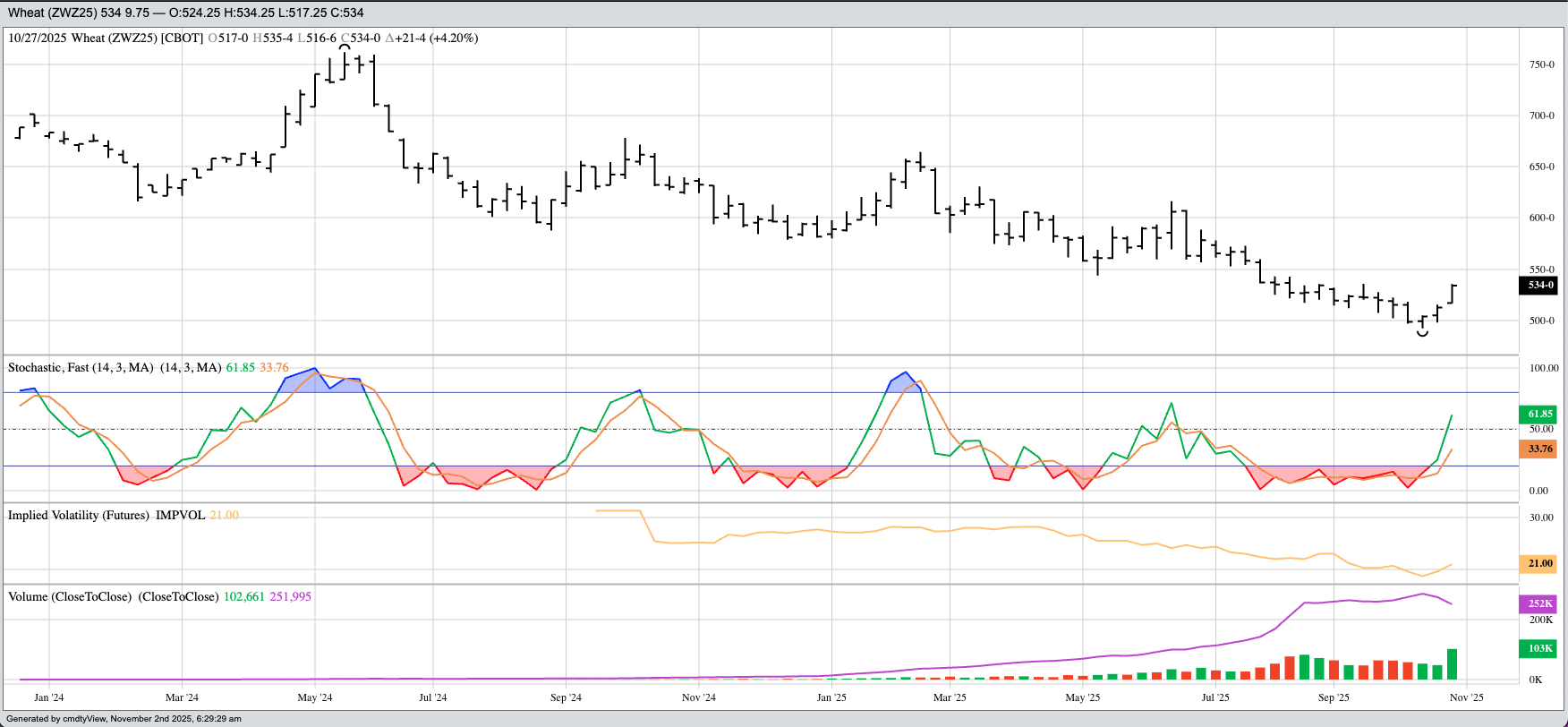The width and height of the screenshot is (1568, 727).
Task: Click the tallest green volume bar at right
Action: (1452, 663)
